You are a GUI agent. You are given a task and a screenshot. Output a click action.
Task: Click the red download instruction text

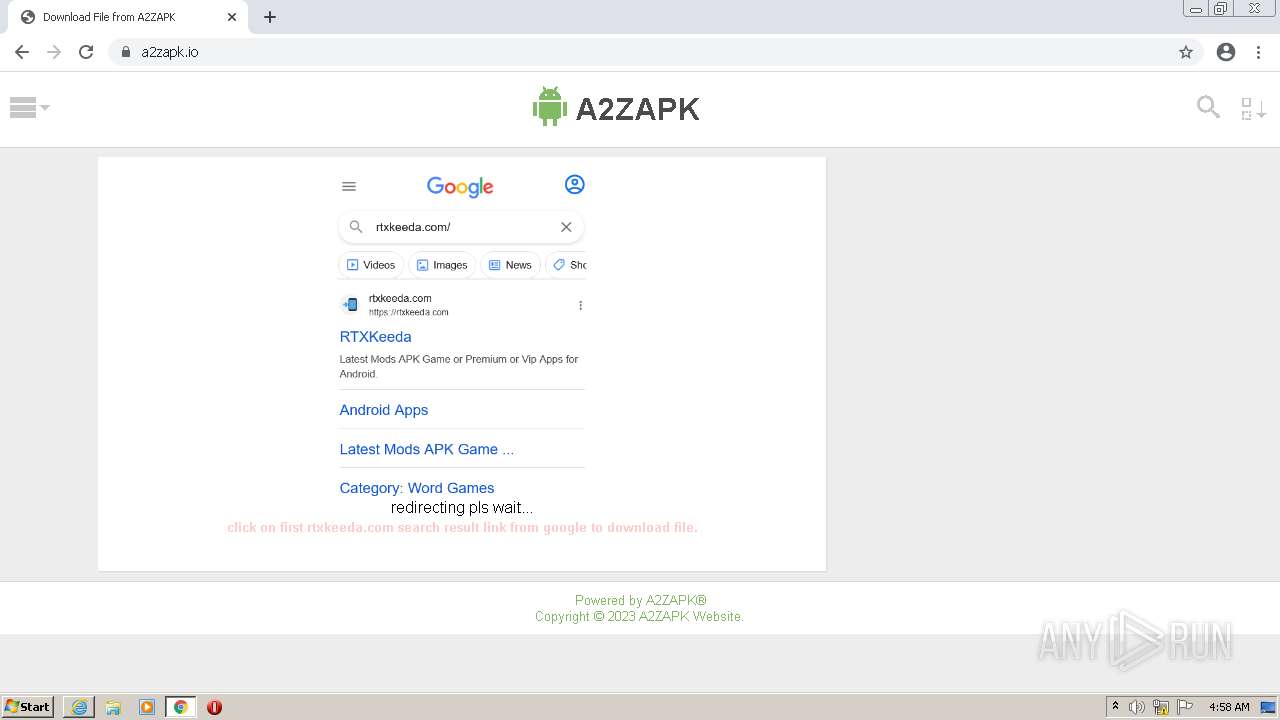click(x=462, y=527)
